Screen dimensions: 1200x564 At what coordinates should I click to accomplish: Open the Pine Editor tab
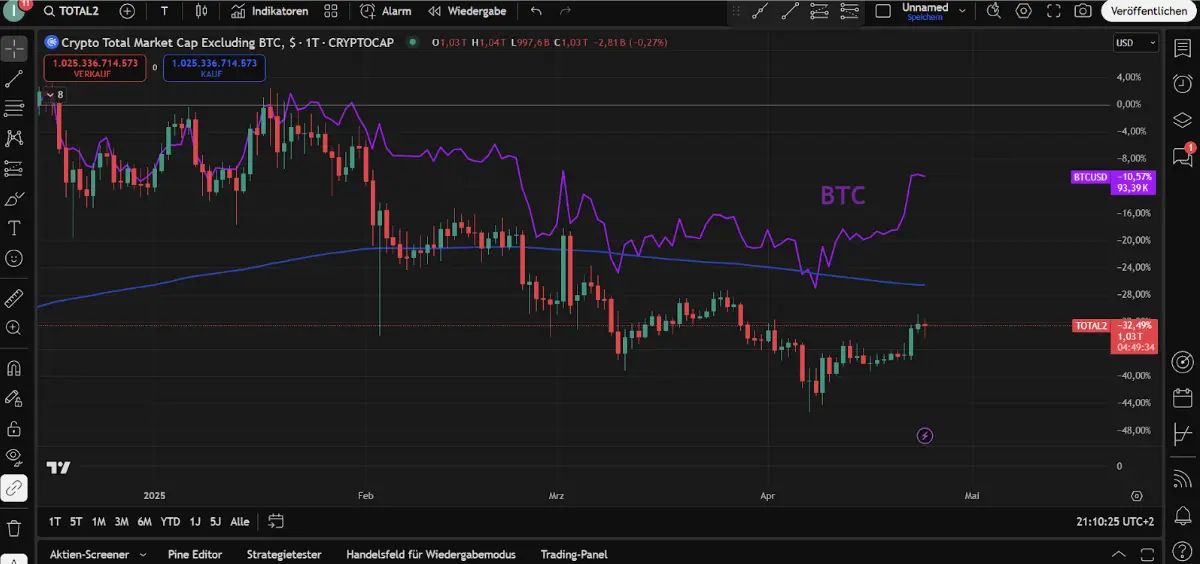coord(195,554)
